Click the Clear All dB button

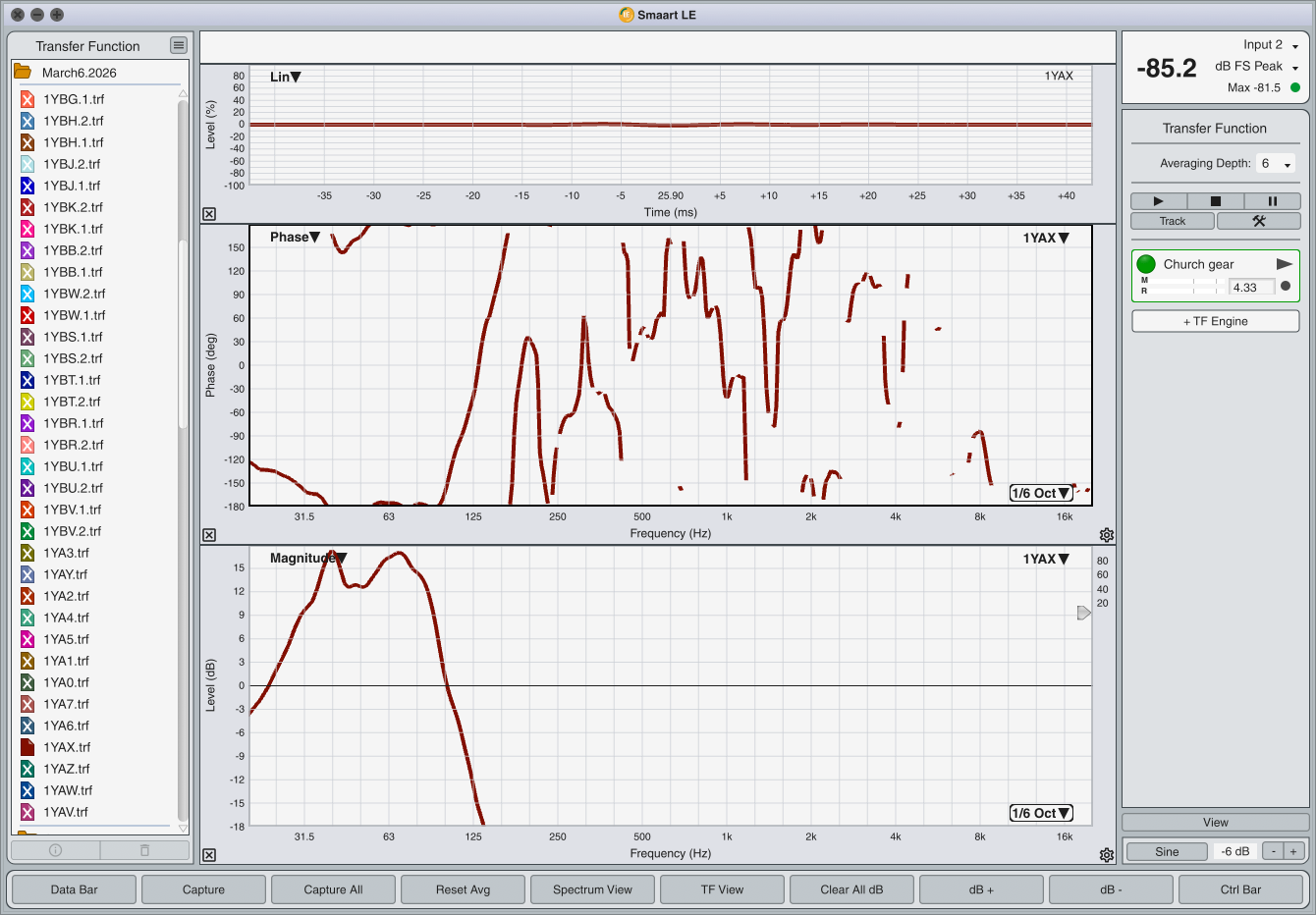pos(852,889)
